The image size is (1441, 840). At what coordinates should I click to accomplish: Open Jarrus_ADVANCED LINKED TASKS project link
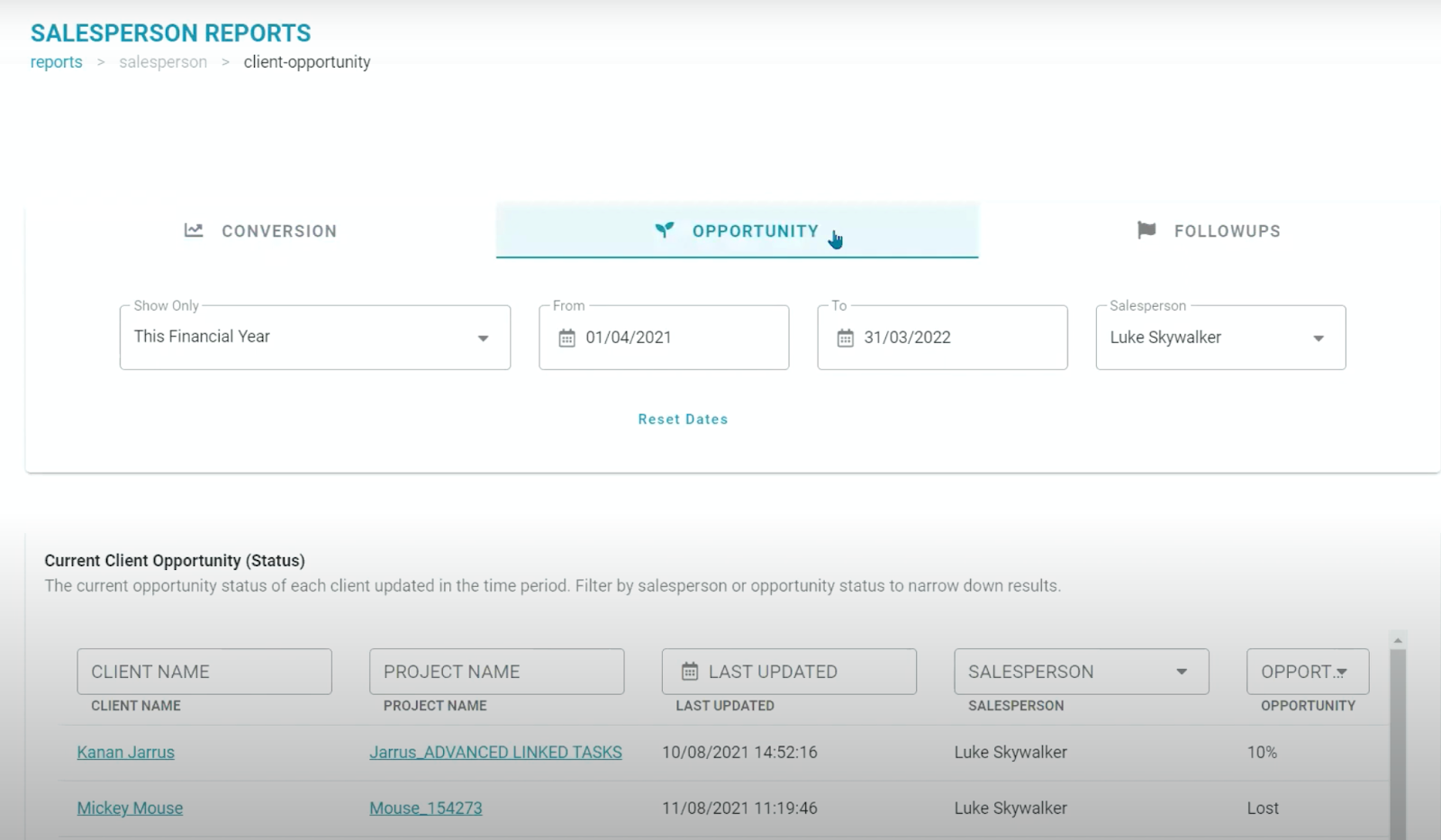(x=495, y=753)
